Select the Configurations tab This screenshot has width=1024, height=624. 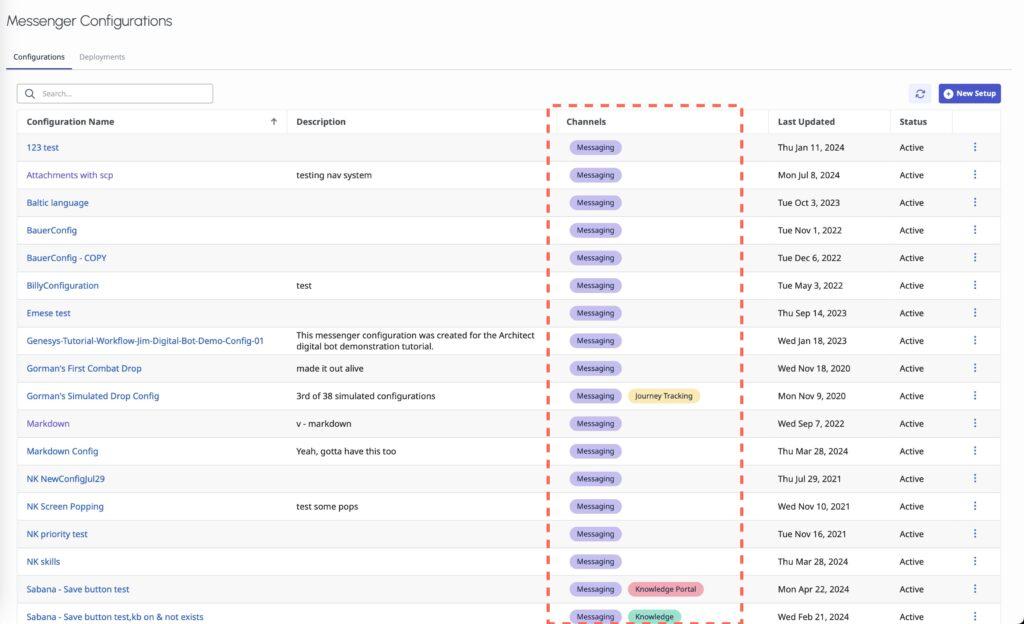point(38,57)
